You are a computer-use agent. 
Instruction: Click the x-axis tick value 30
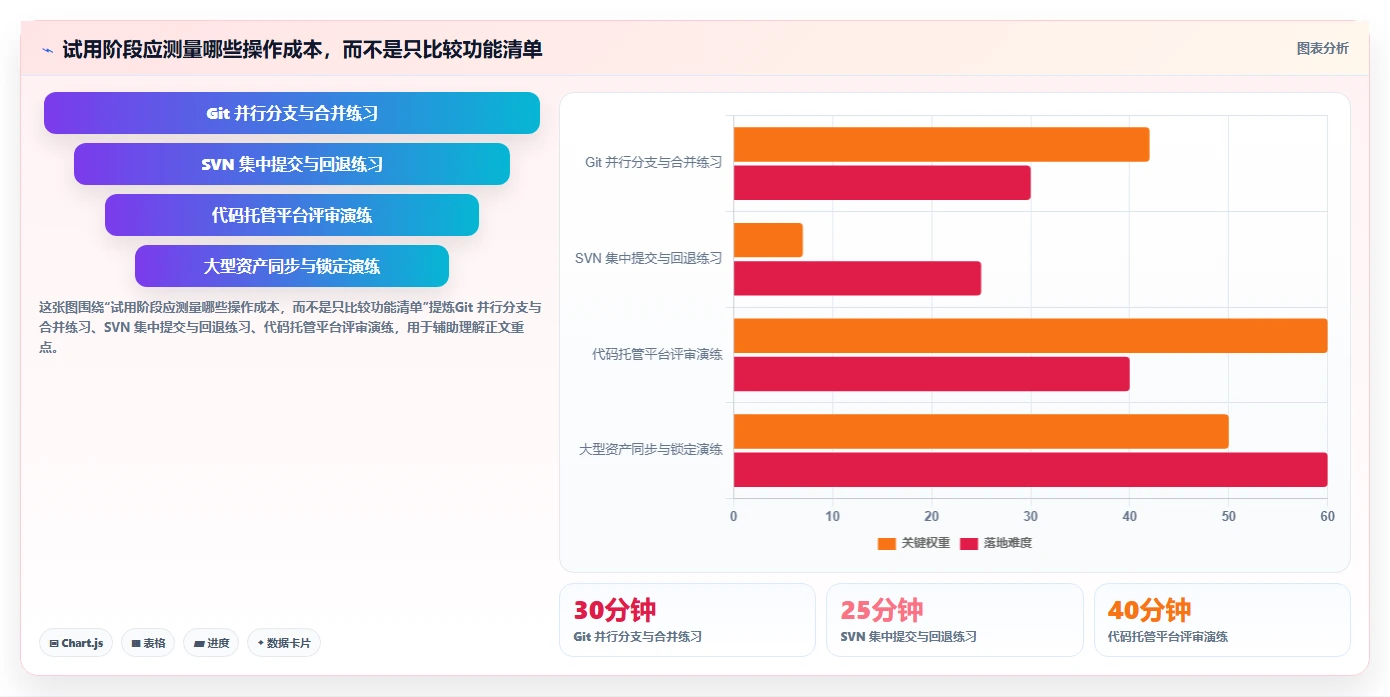point(1030,516)
